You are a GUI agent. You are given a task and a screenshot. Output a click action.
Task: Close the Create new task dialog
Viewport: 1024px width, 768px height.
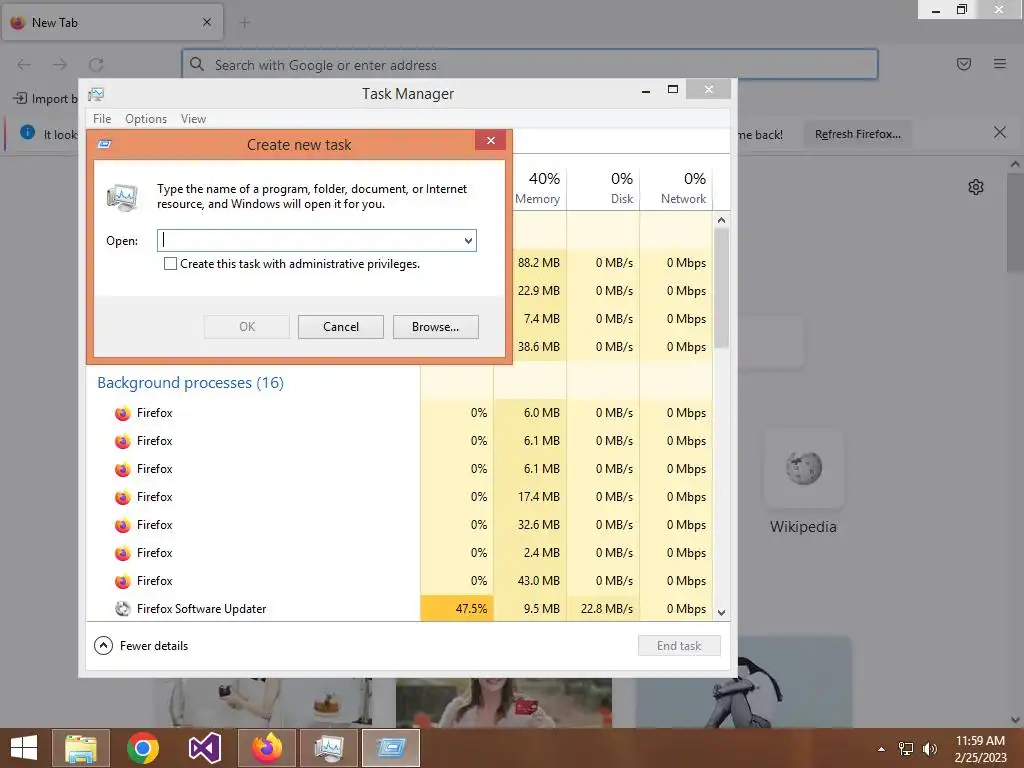pyautogui.click(x=491, y=140)
